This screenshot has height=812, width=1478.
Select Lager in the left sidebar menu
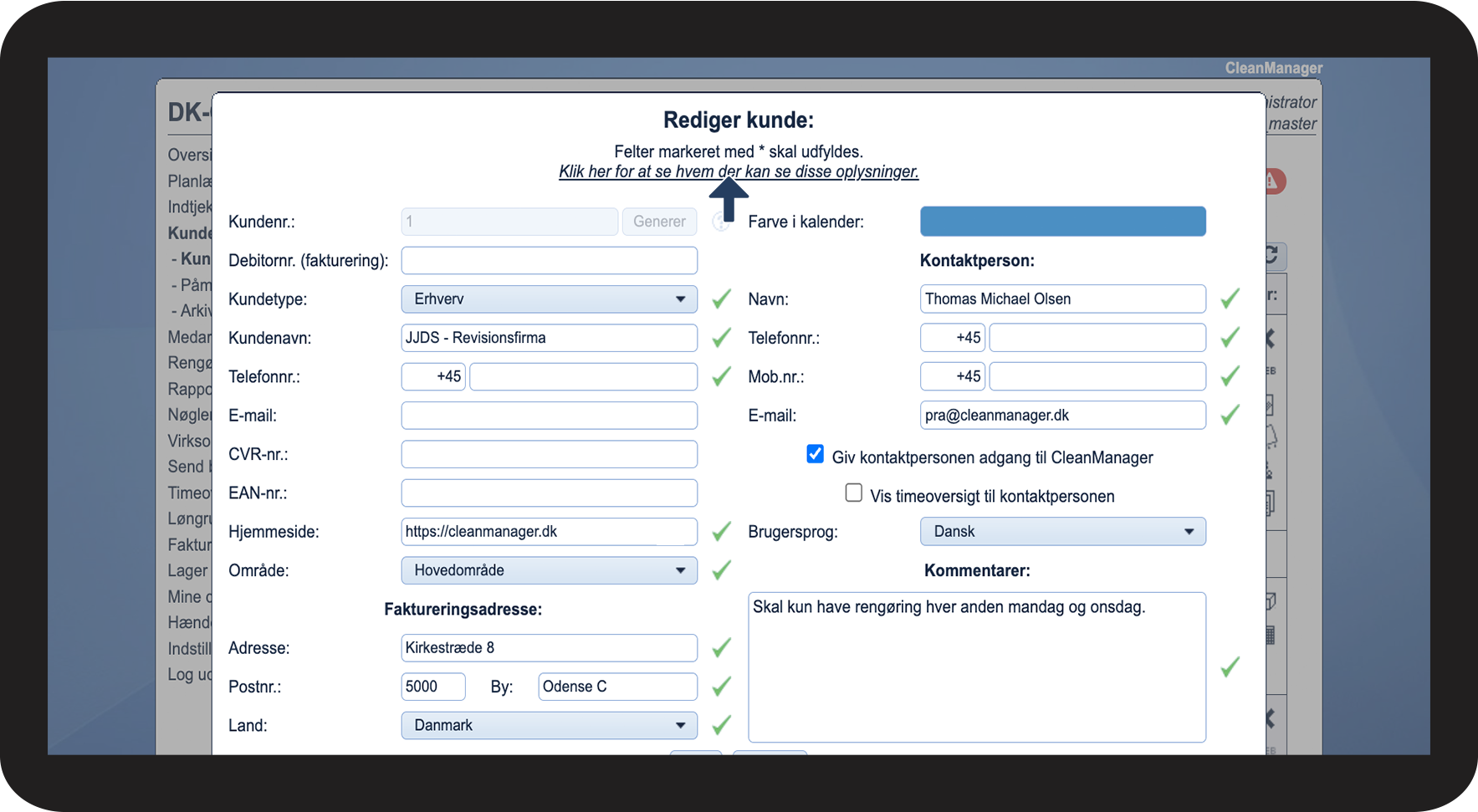(x=188, y=570)
